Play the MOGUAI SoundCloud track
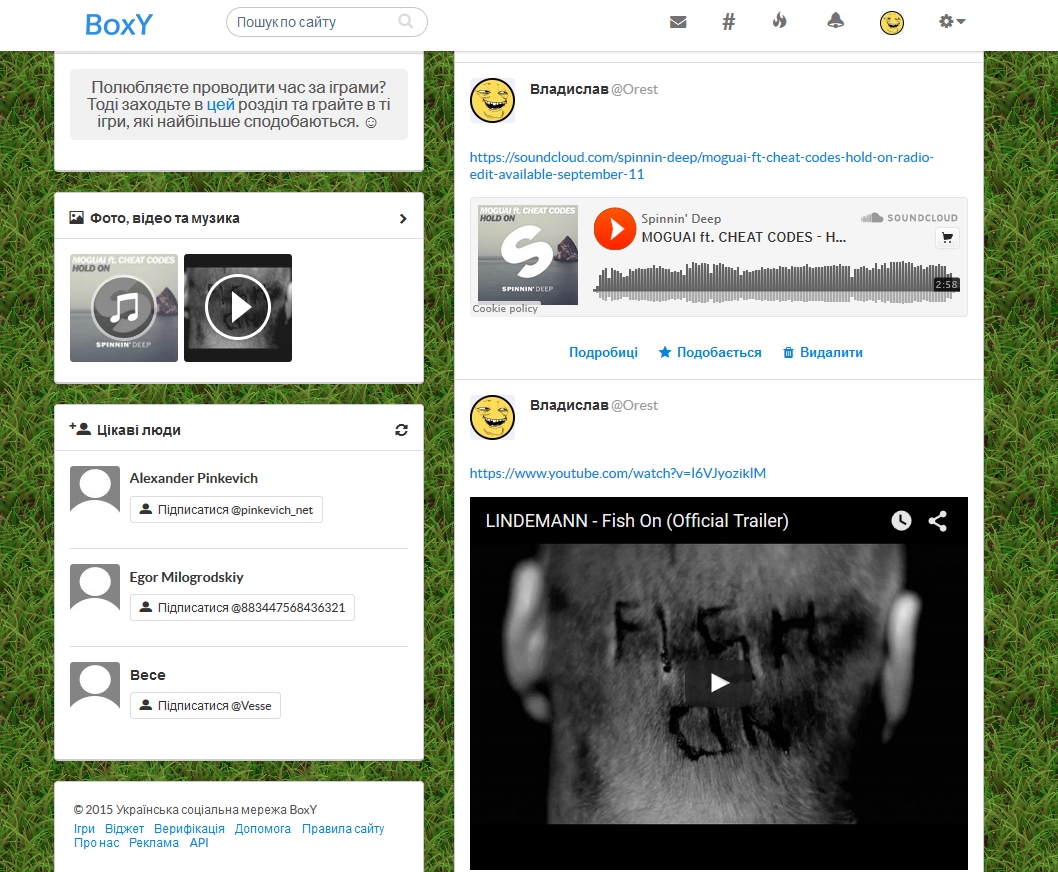The width and height of the screenshot is (1058, 872). [614, 229]
